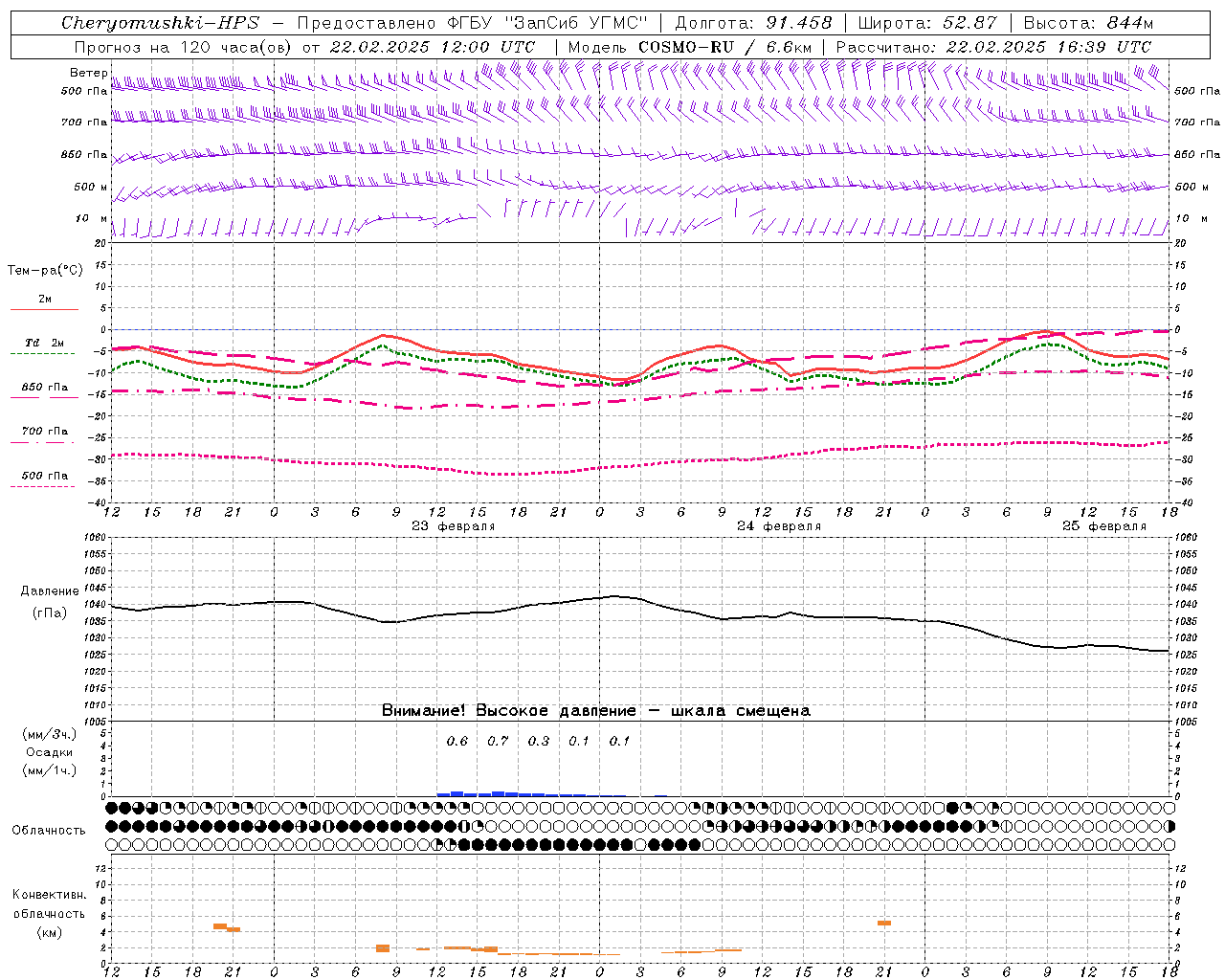Click the 0.3 precipitation value
Image resolution: width=1225 pixels, height=980 pixels.
539,741
